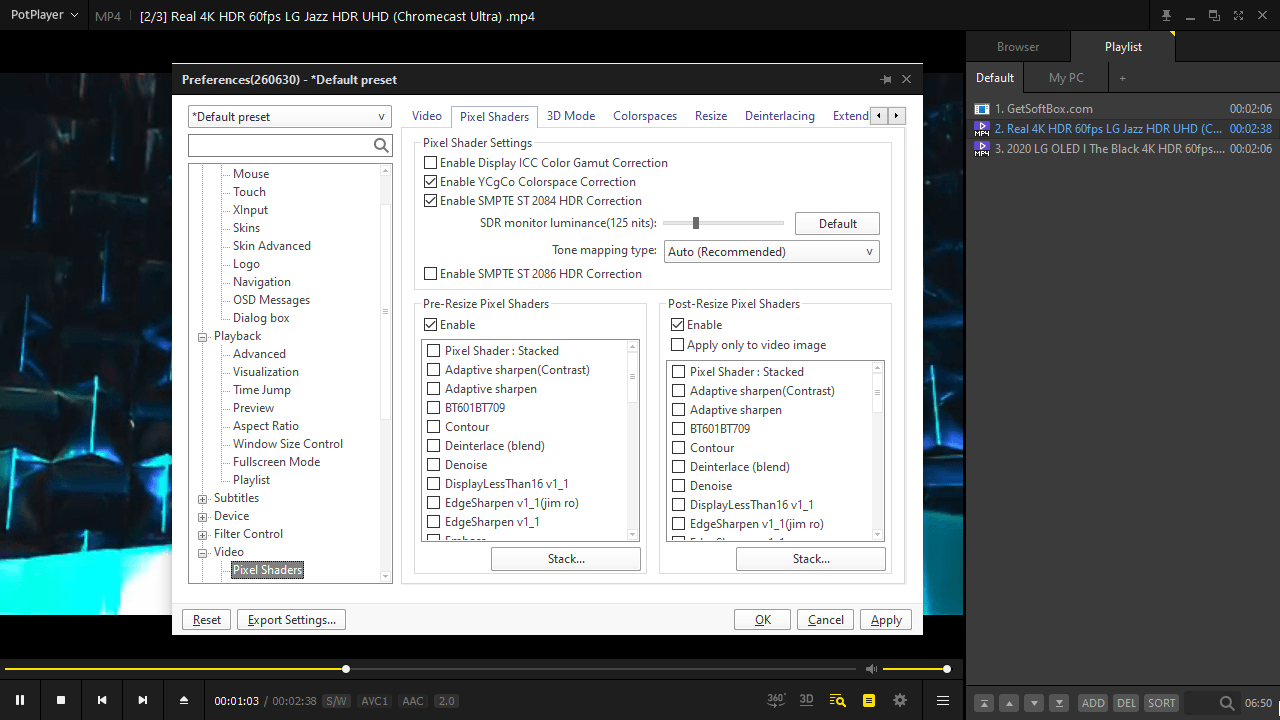The height and width of the screenshot is (720, 1280).
Task: Expand the Subtitles tree node
Action: coord(203,499)
